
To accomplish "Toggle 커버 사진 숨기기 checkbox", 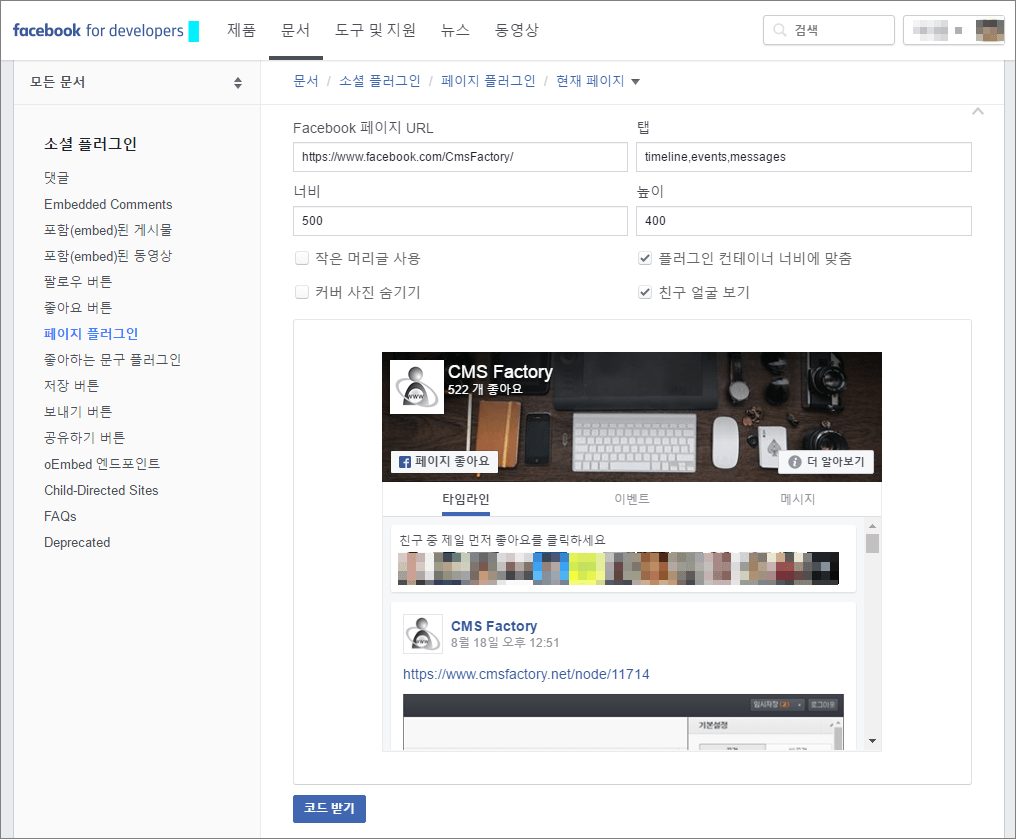I will [301, 292].
